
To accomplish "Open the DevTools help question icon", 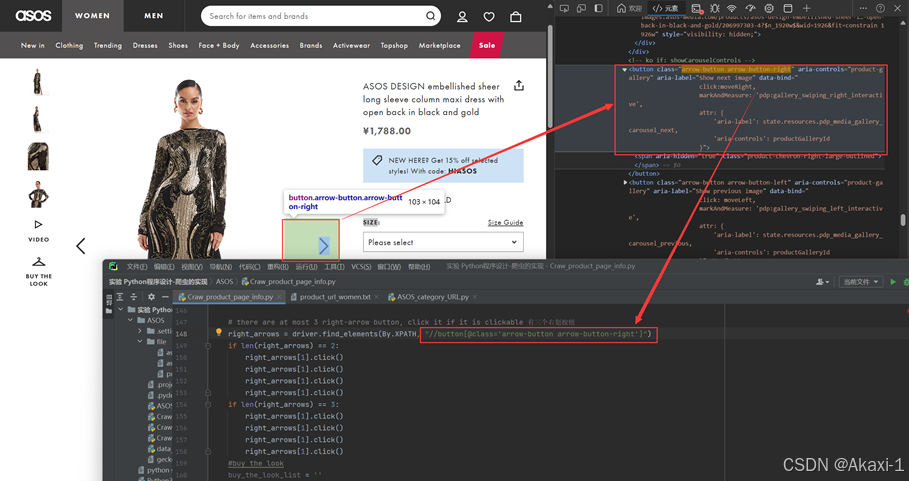I will pos(880,8).
